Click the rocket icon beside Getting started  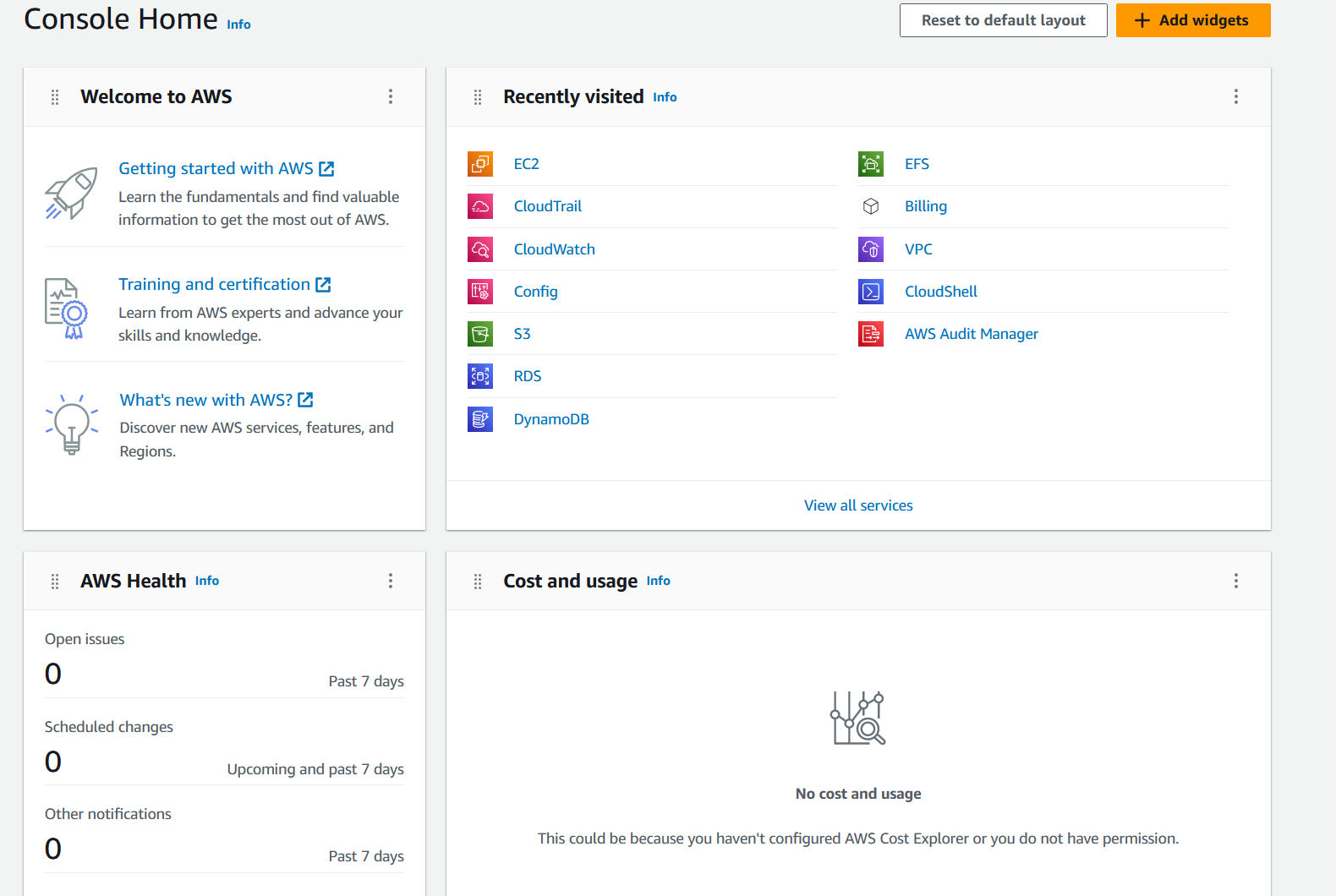point(71,194)
